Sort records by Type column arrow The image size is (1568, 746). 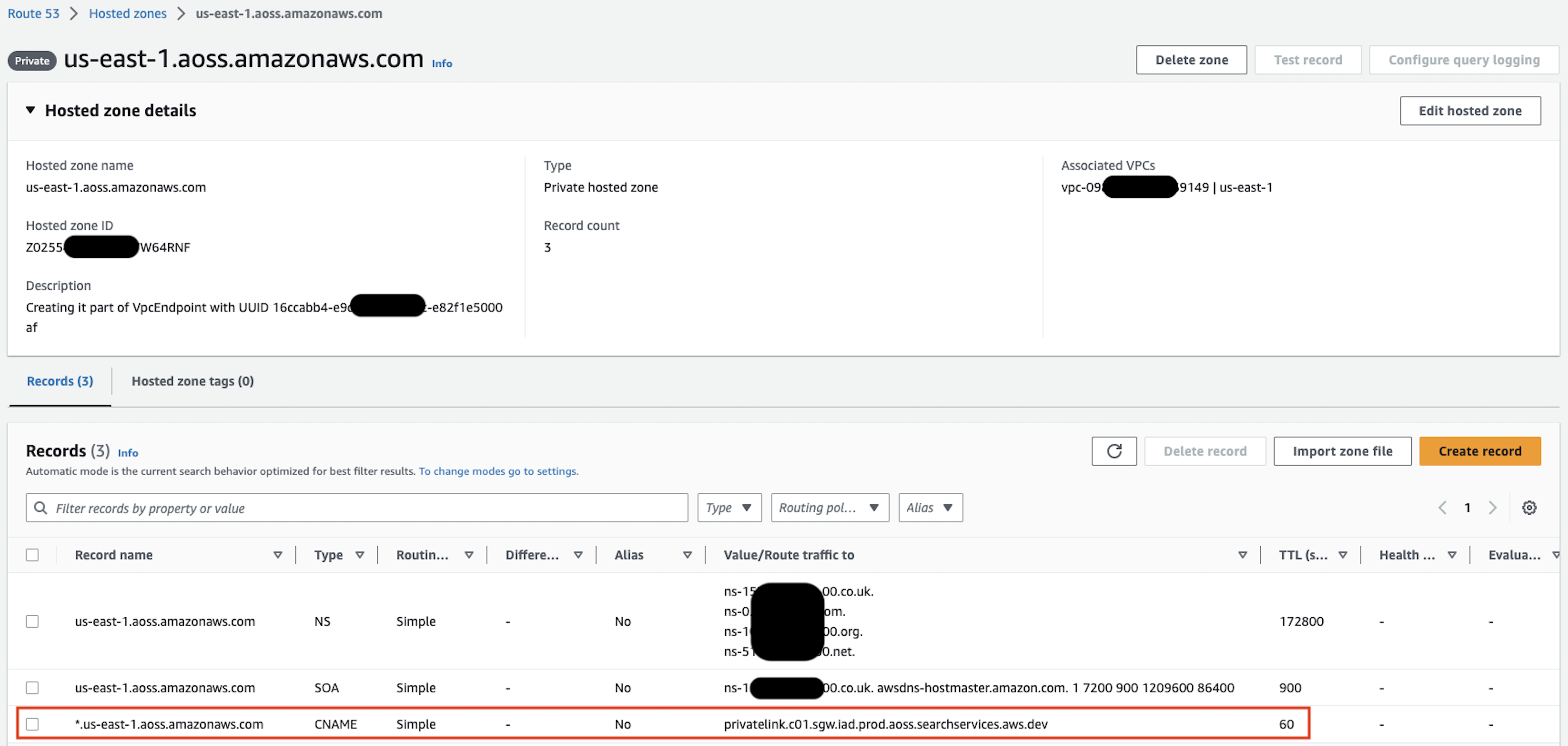point(360,555)
